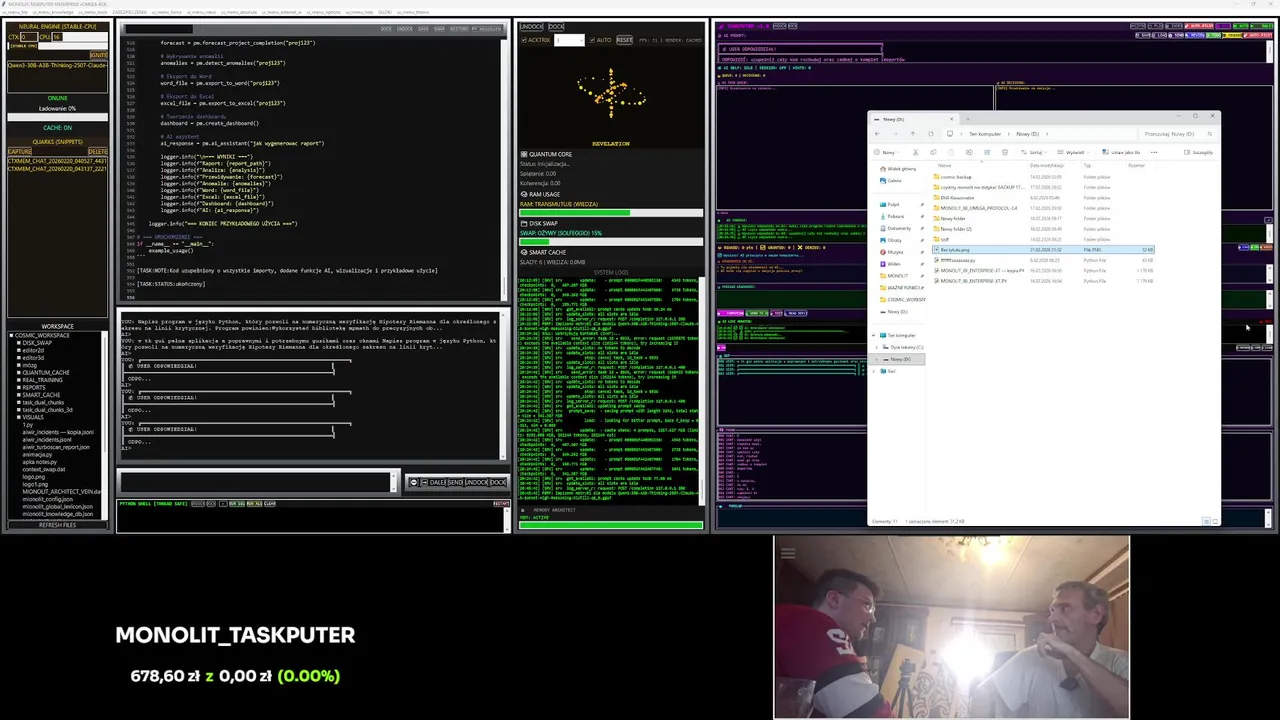
Task: Open the ui_menu_knowledge menu
Action: click(53, 12)
